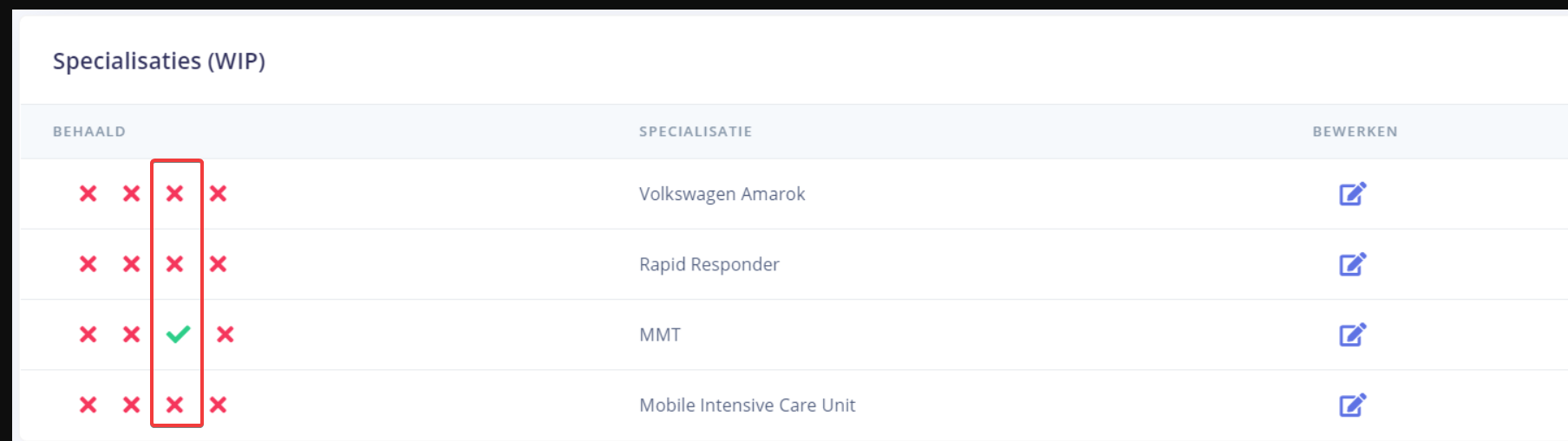Click third red cross in Mobile Intensive Care Unit row
The width and height of the screenshot is (1568, 441).
[174, 405]
